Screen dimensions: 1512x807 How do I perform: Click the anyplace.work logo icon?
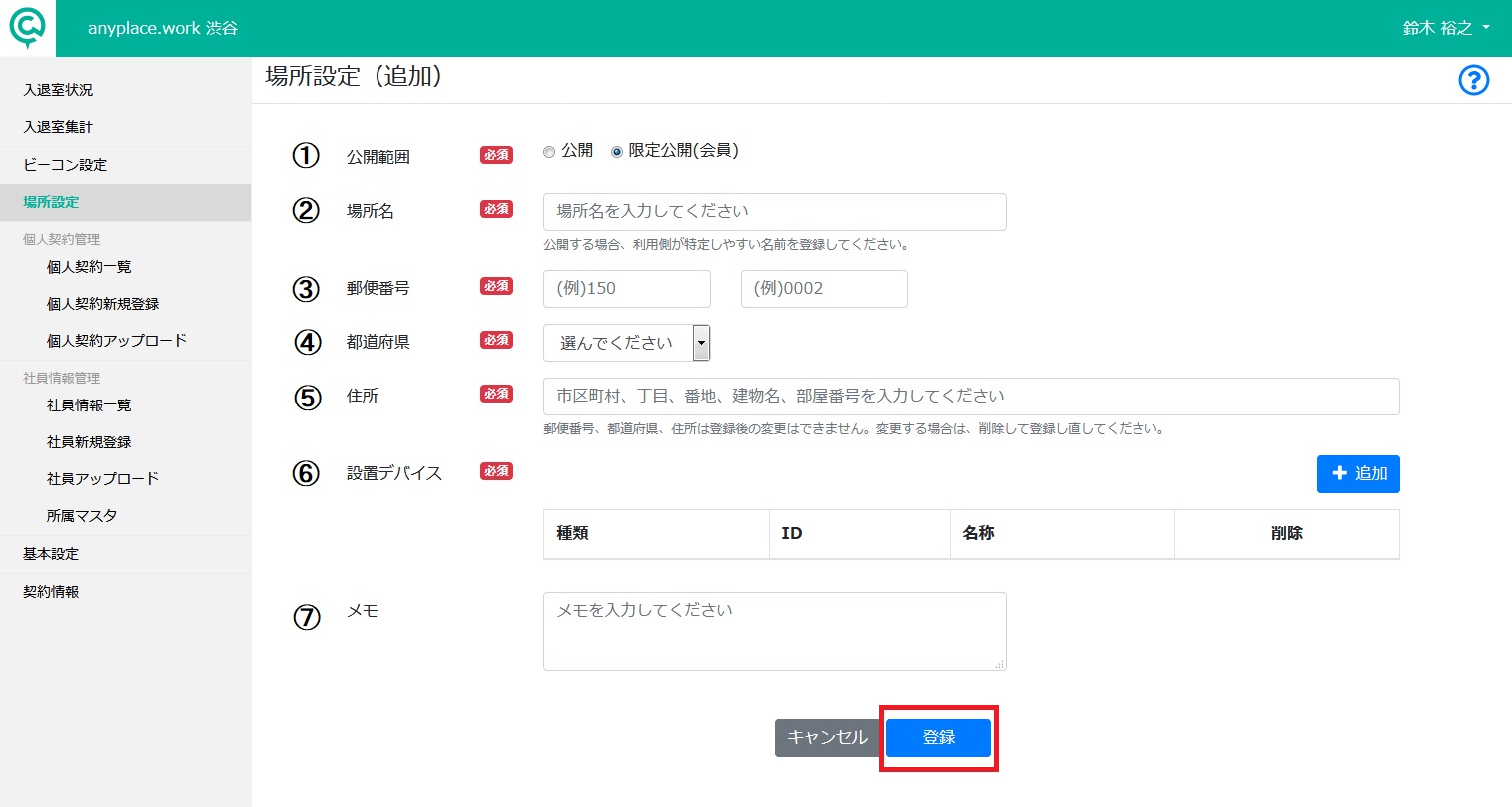point(27,29)
